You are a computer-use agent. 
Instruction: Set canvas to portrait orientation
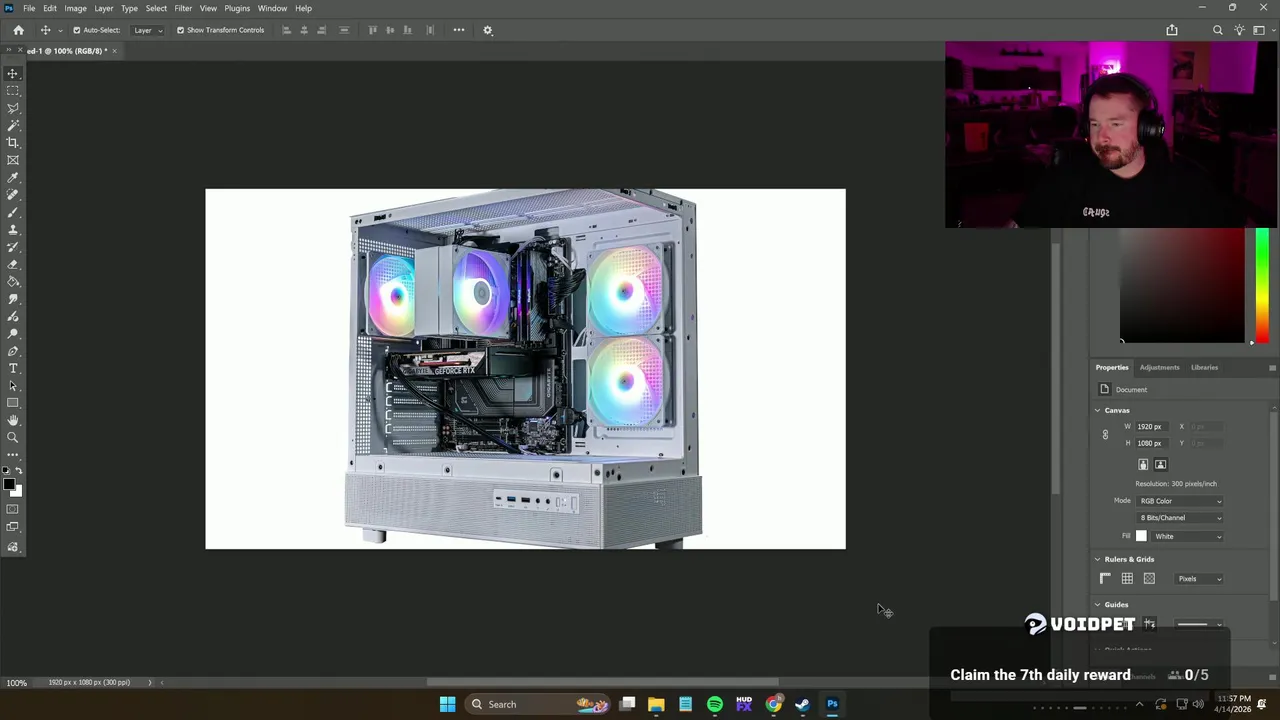point(1143,464)
